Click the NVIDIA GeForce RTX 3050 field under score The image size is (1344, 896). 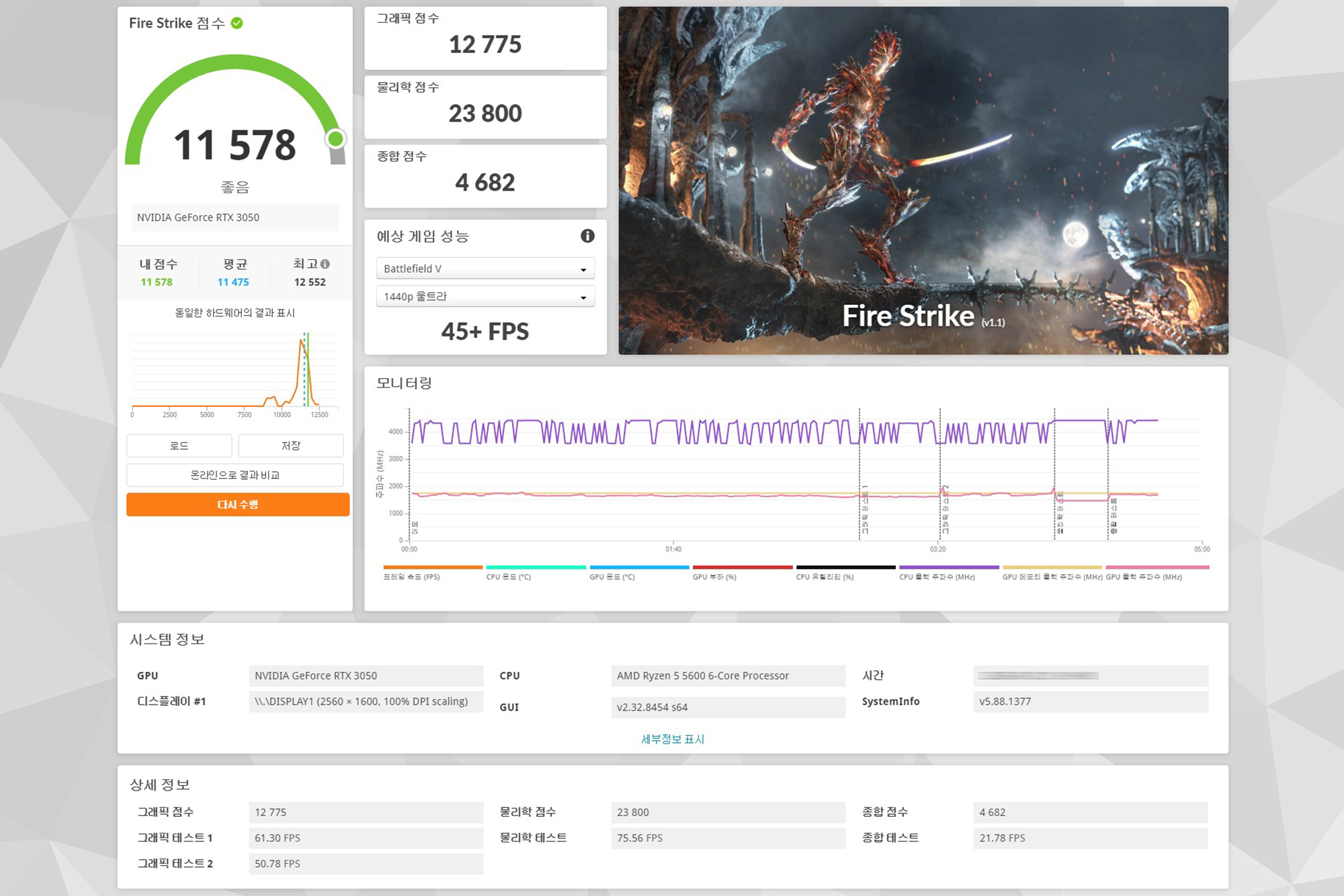[x=235, y=218]
